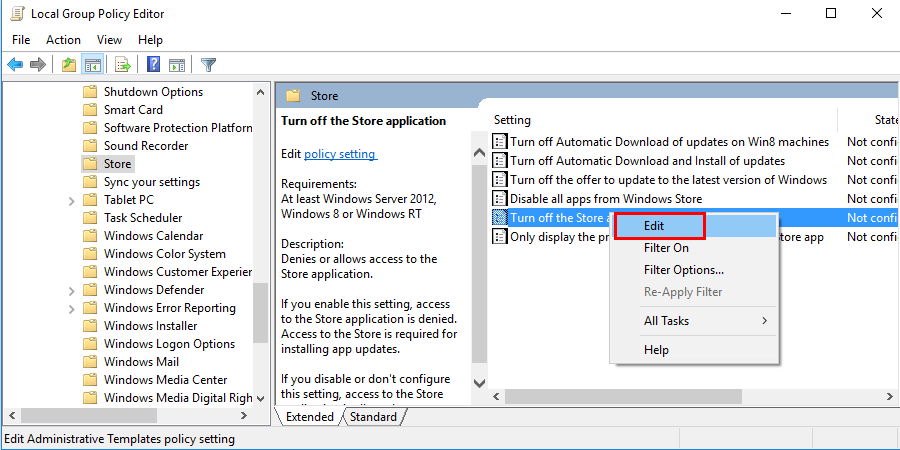Screen dimensions: 900x450
Task: Click the icon of the Only display the private store row
Action: coord(501,236)
